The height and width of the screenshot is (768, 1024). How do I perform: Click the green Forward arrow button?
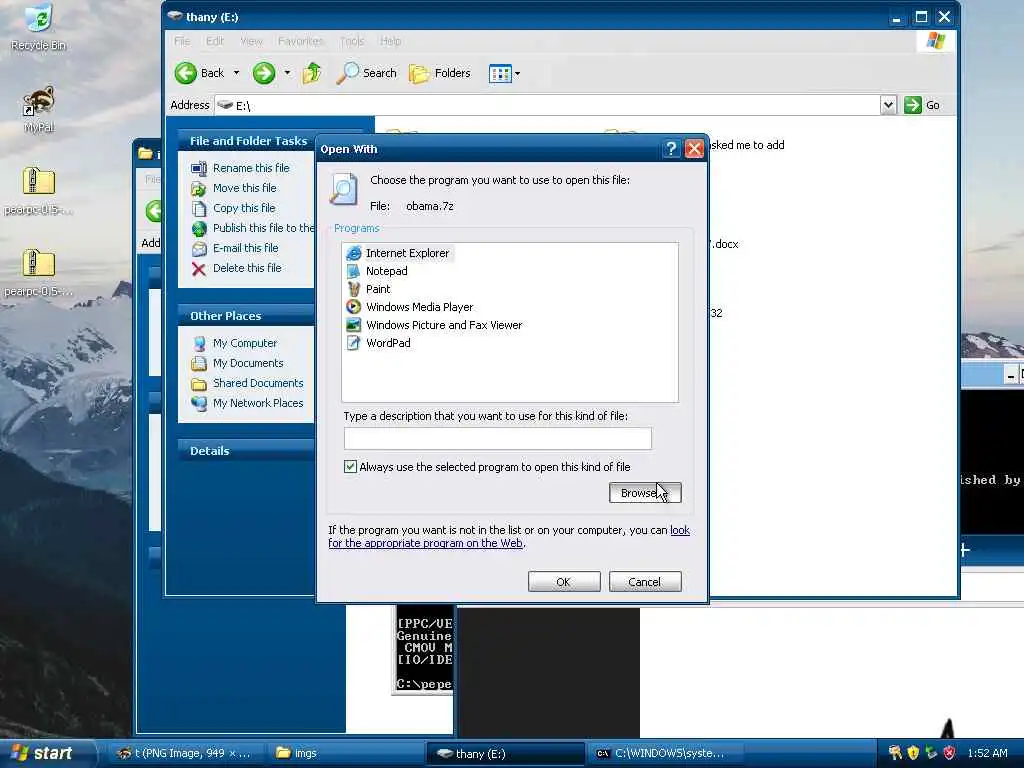[x=264, y=73]
